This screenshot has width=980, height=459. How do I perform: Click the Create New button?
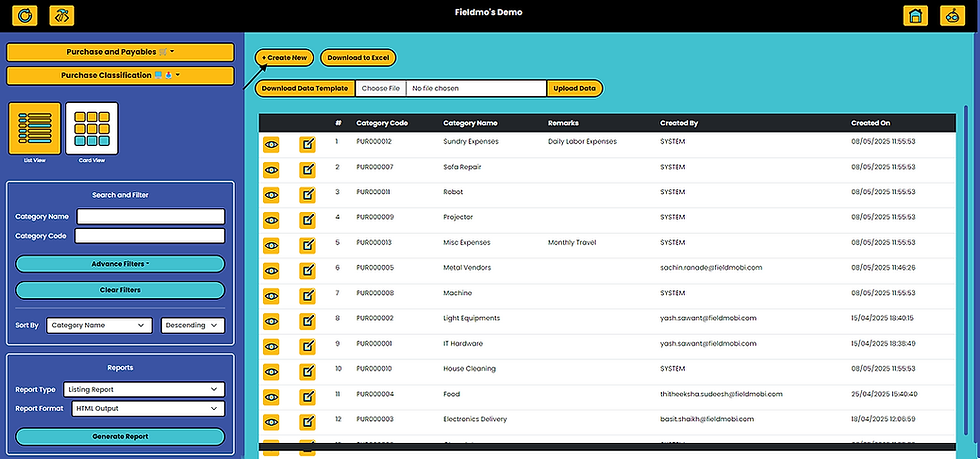pos(284,58)
